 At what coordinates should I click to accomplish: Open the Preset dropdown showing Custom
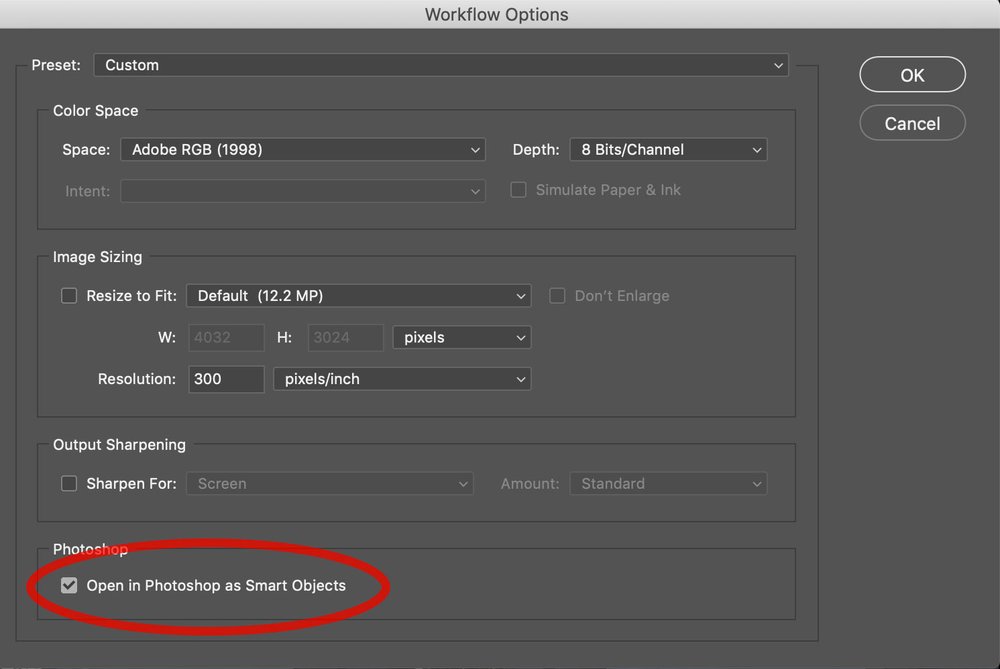tap(440, 64)
